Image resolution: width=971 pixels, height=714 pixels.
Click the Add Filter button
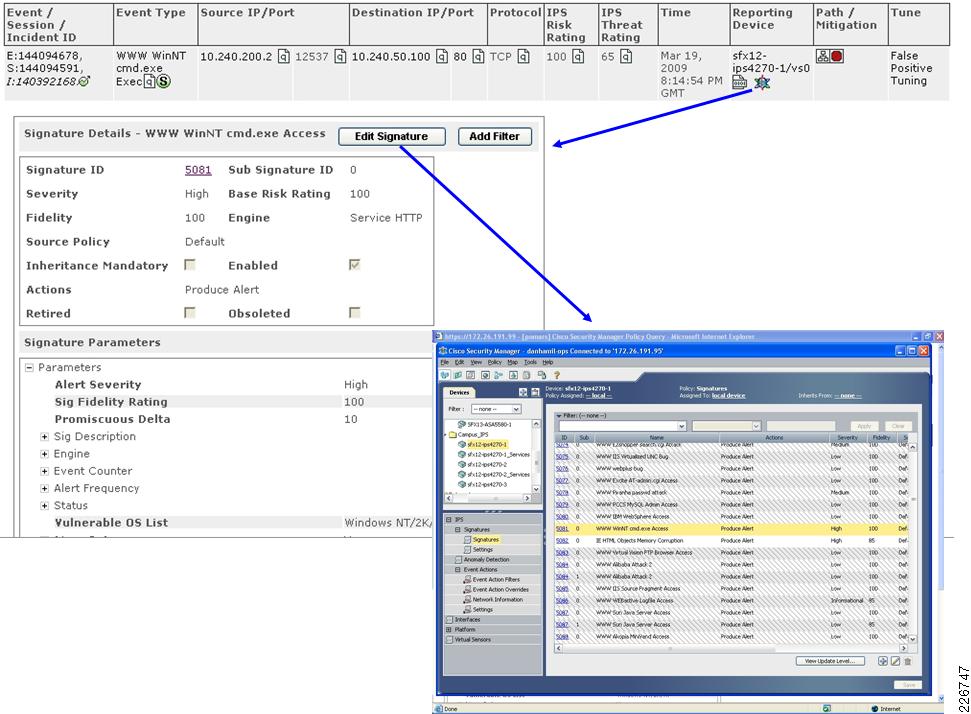(x=494, y=136)
